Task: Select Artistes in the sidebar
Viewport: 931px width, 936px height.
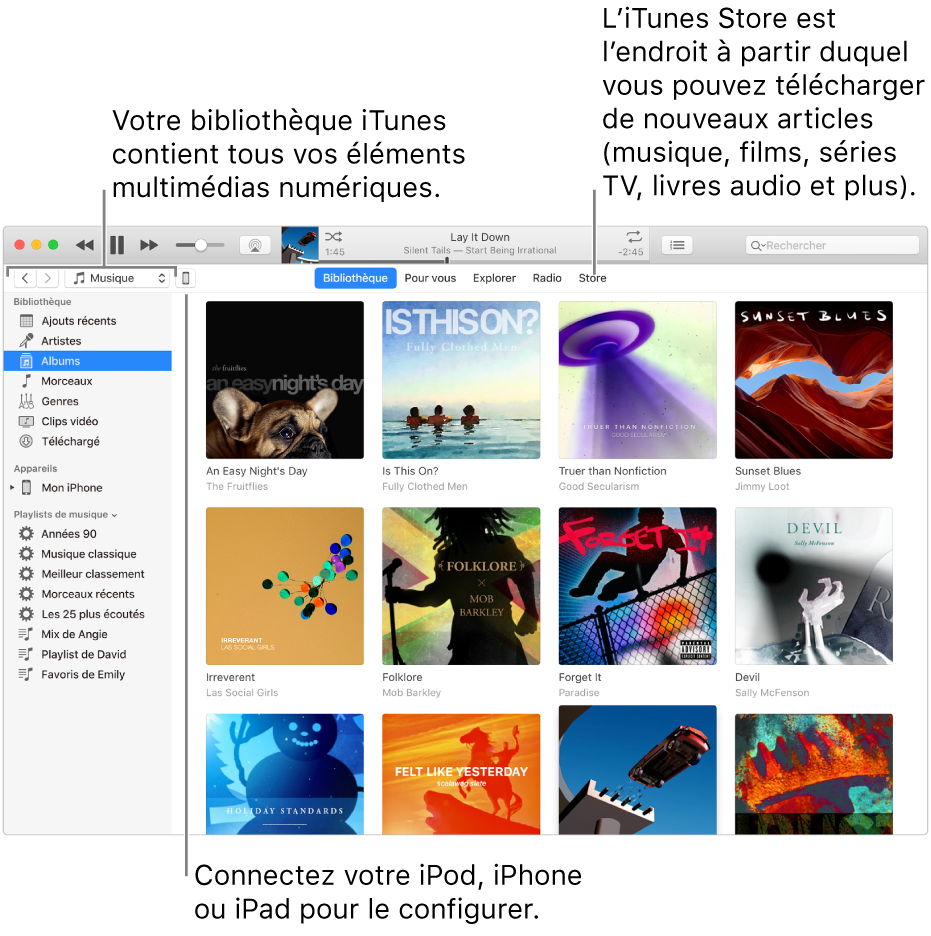Action: (x=88, y=341)
